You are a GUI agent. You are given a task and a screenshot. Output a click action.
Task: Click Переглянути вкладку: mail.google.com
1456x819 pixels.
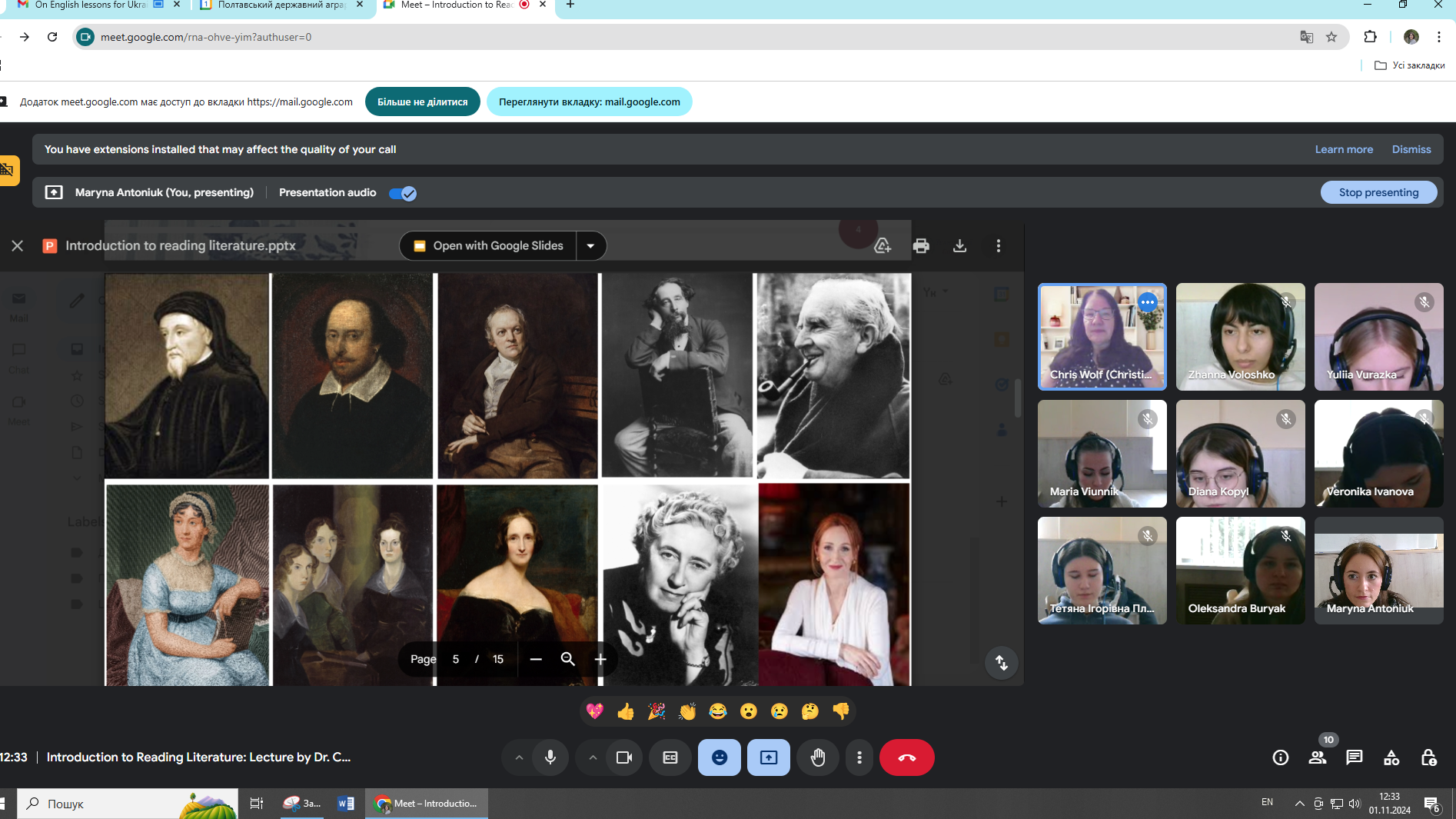click(589, 102)
